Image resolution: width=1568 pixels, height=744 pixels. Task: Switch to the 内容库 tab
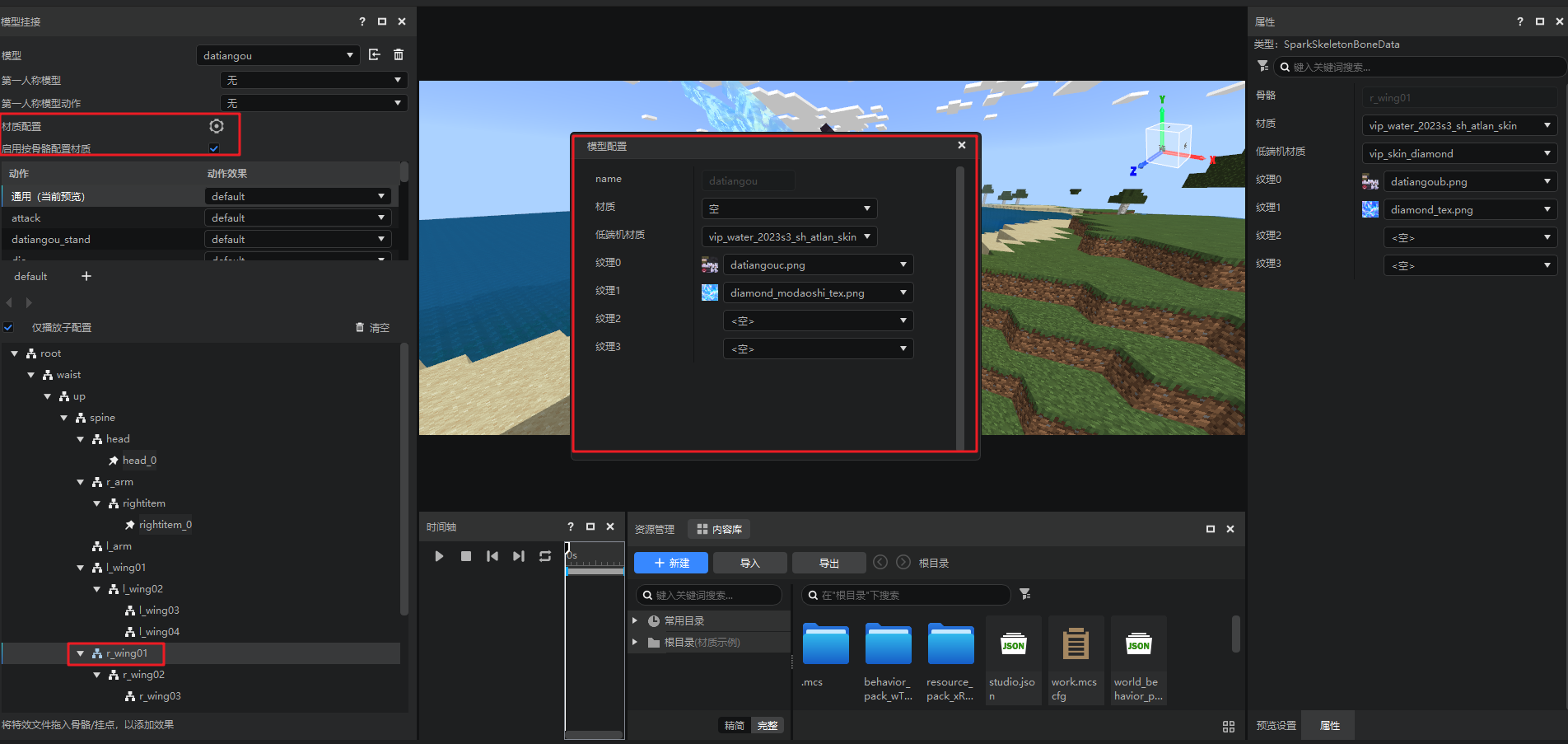point(720,529)
